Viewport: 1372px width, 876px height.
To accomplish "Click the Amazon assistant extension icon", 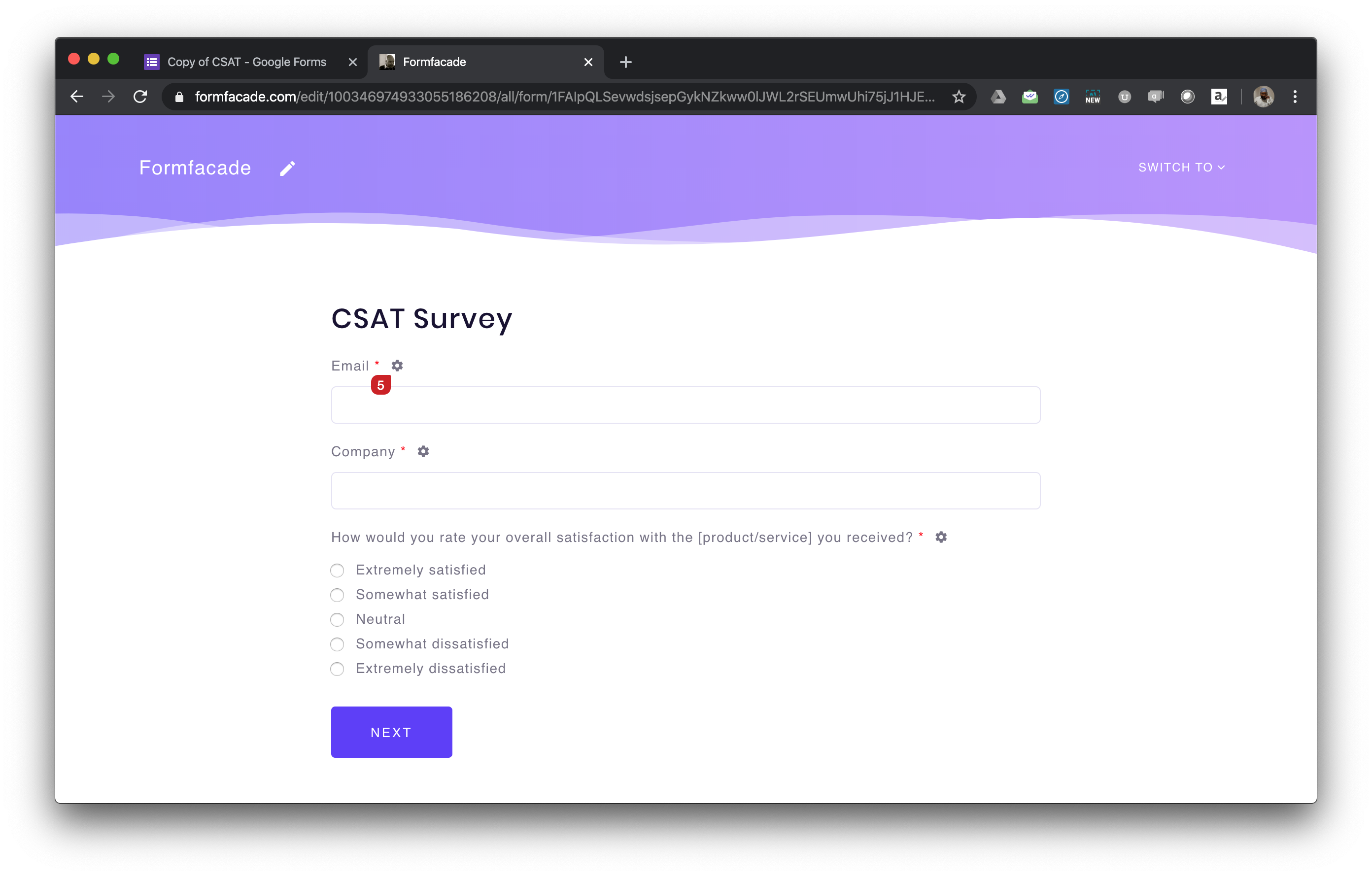I will point(1219,97).
